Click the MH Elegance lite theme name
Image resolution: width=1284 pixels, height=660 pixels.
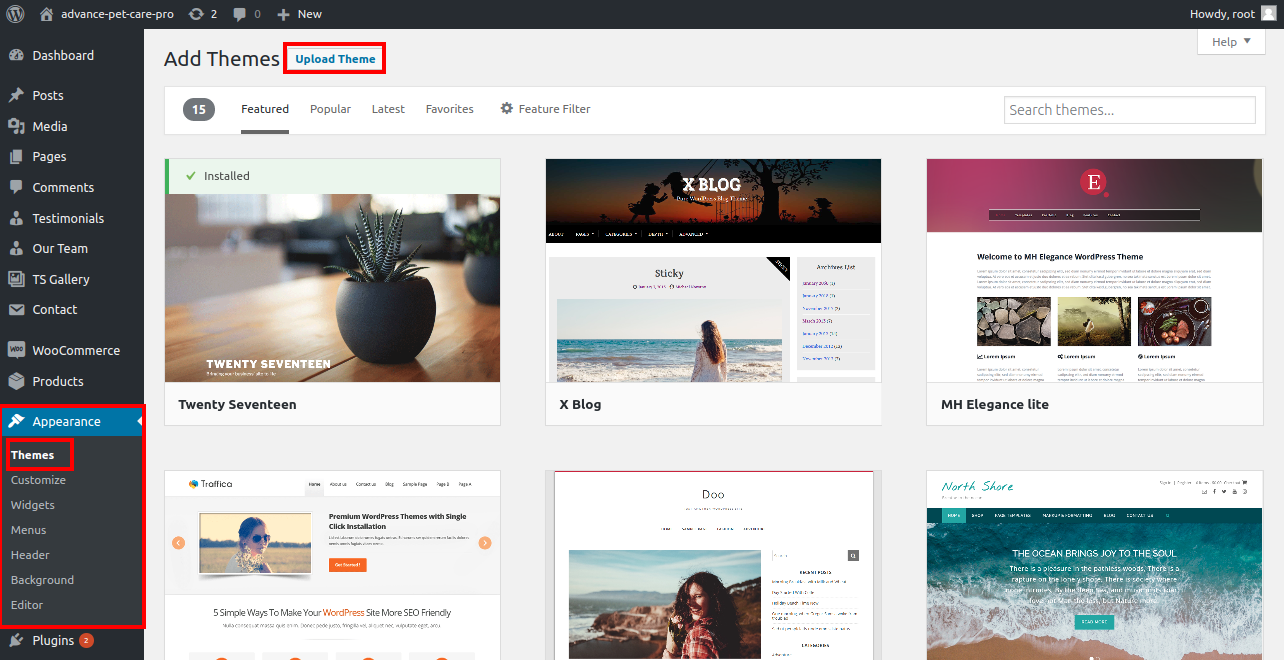pyautogui.click(x=995, y=405)
